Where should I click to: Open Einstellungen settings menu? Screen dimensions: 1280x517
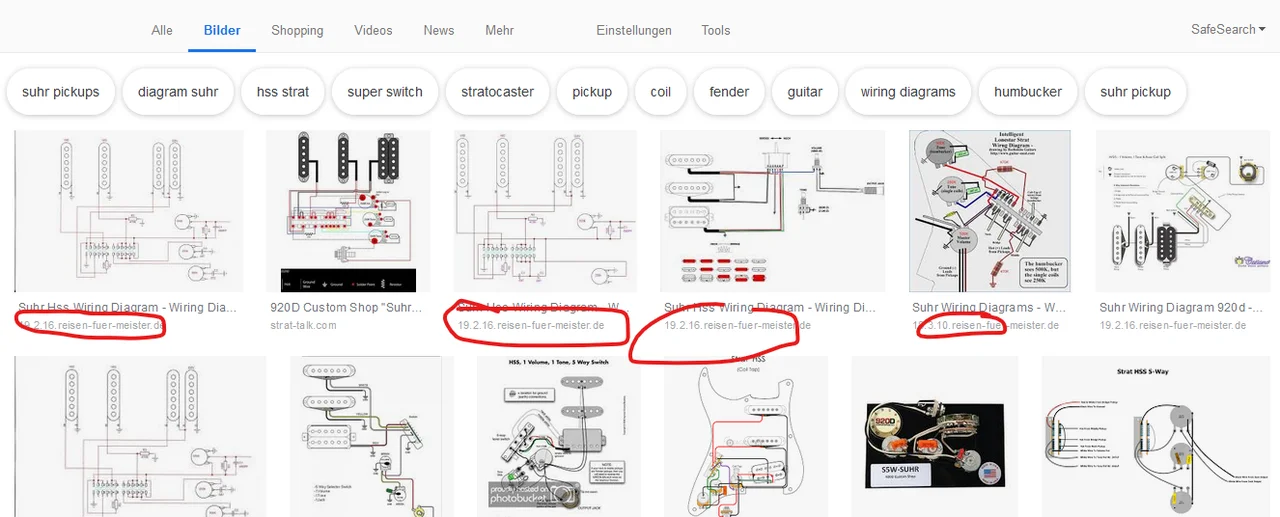pyautogui.click(x=634, y=30)
